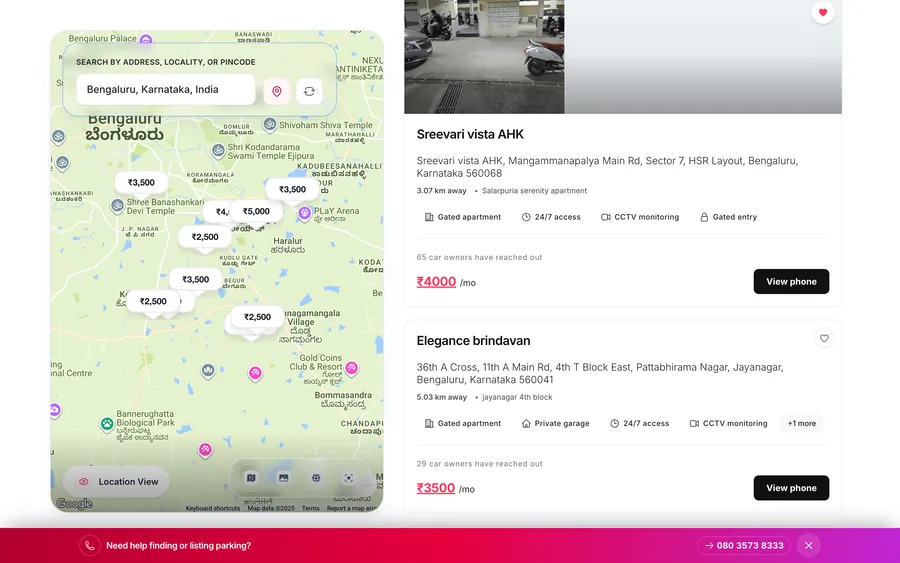Click the Gold Coins Club & Resort pink pin
Viewport: 900px width, 563px height.
[351, 367]
